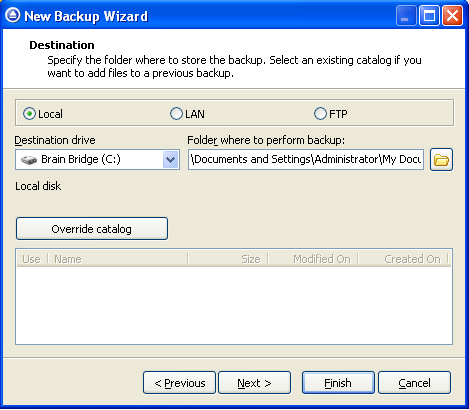469x410 pixels.
Task: Open the Brain Bridge (C:) combo box
Action: click(97, 160)
